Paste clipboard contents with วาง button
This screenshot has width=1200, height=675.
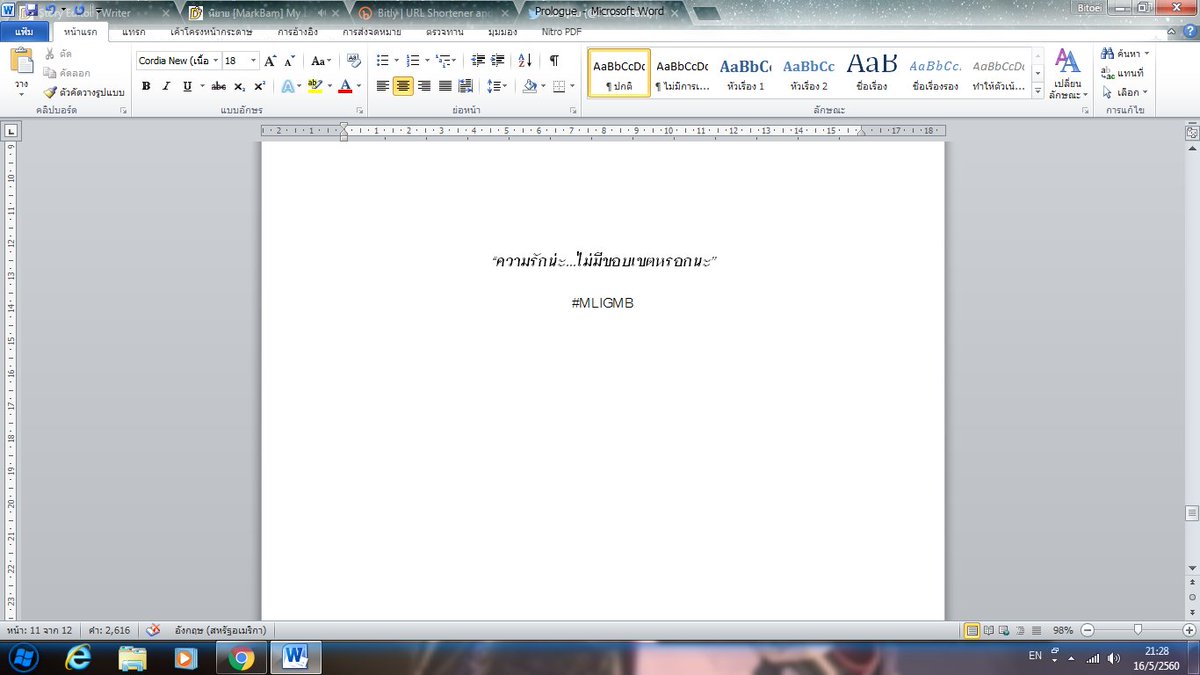(x=21, y=70)
